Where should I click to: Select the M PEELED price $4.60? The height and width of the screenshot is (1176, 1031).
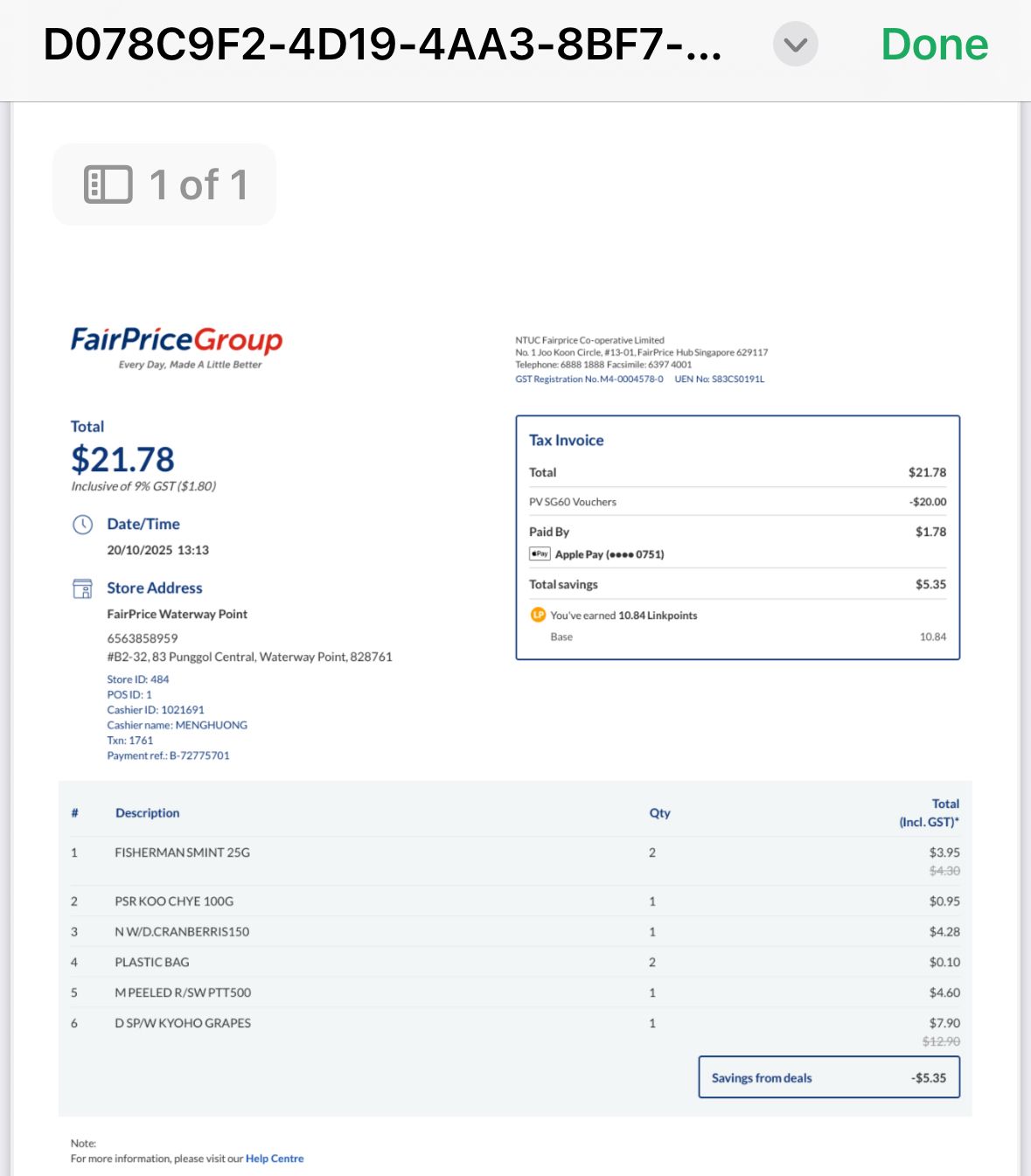point(944,992)
